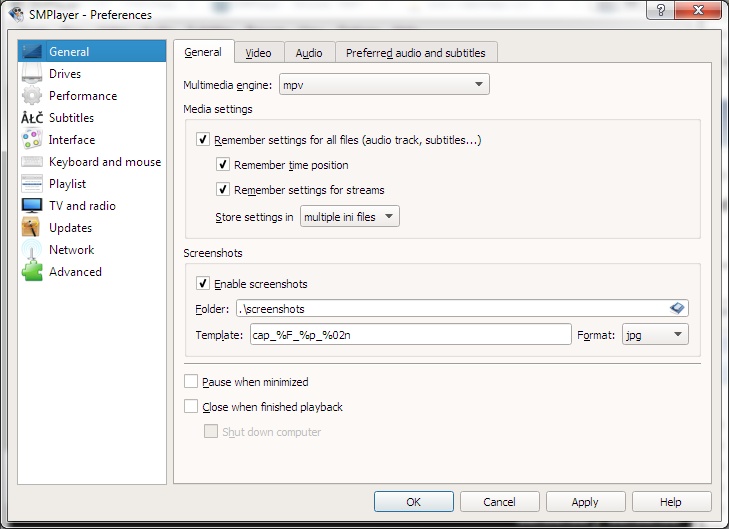Expand the Multimedia engine dropdown
Viewport: 729px width, 529px height.
[x=384, y=85]
